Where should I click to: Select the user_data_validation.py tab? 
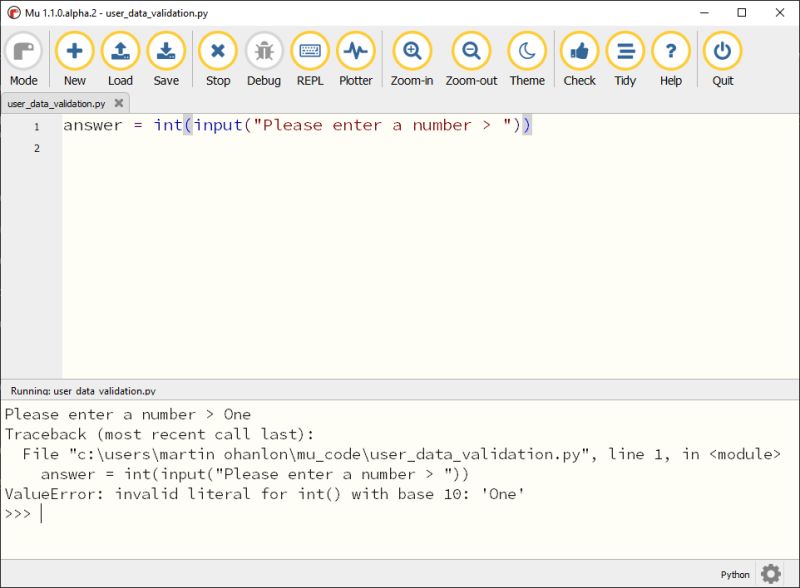[x=55, y=101]
